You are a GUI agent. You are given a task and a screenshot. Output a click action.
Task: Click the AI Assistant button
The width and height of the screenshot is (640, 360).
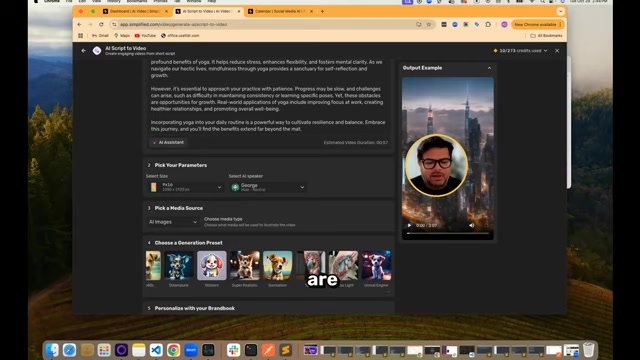(x=168, y=142)
